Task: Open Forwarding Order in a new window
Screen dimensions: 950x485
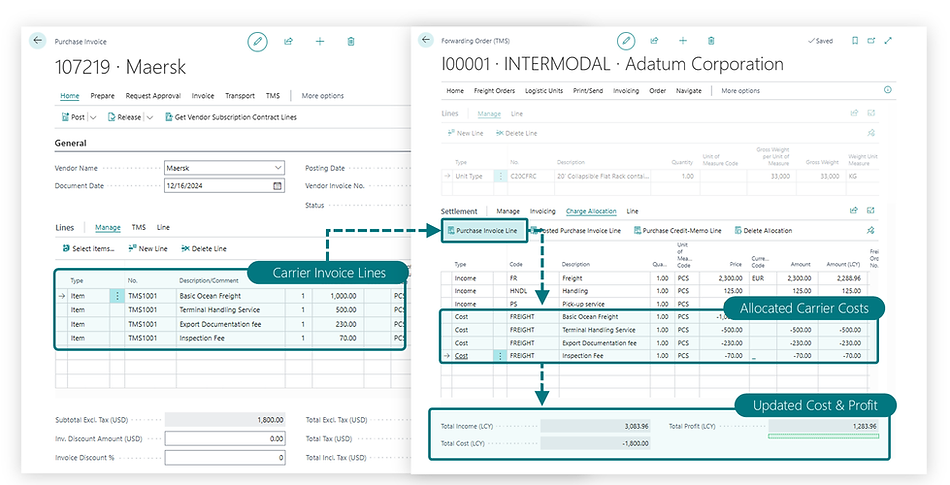Action: pos(871,41)
